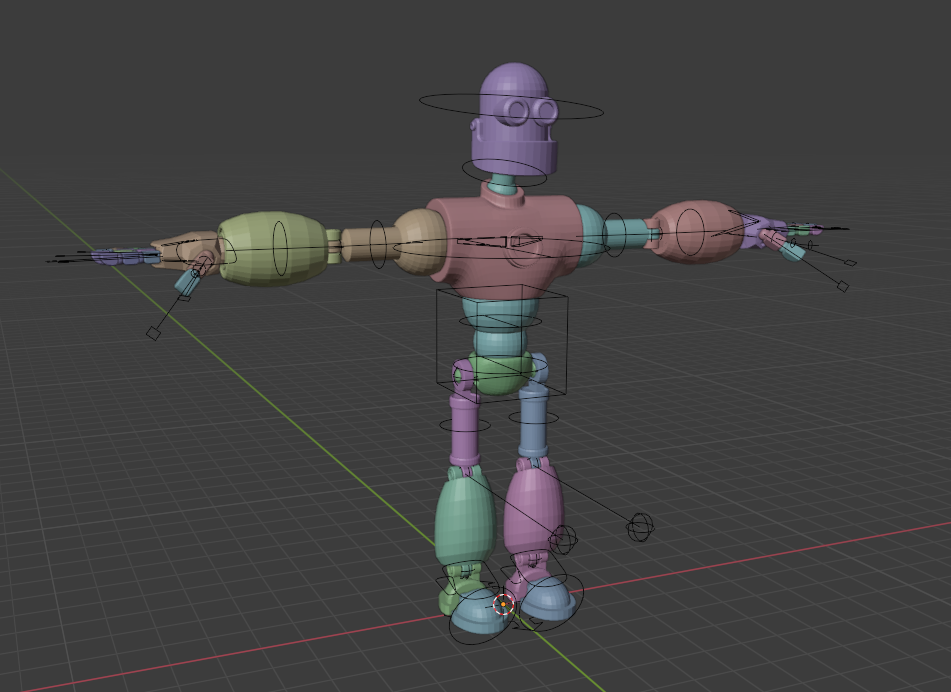Click the orange origin dot at the feet
Viewport: 951px width, 692px height.
pos(503,605)
